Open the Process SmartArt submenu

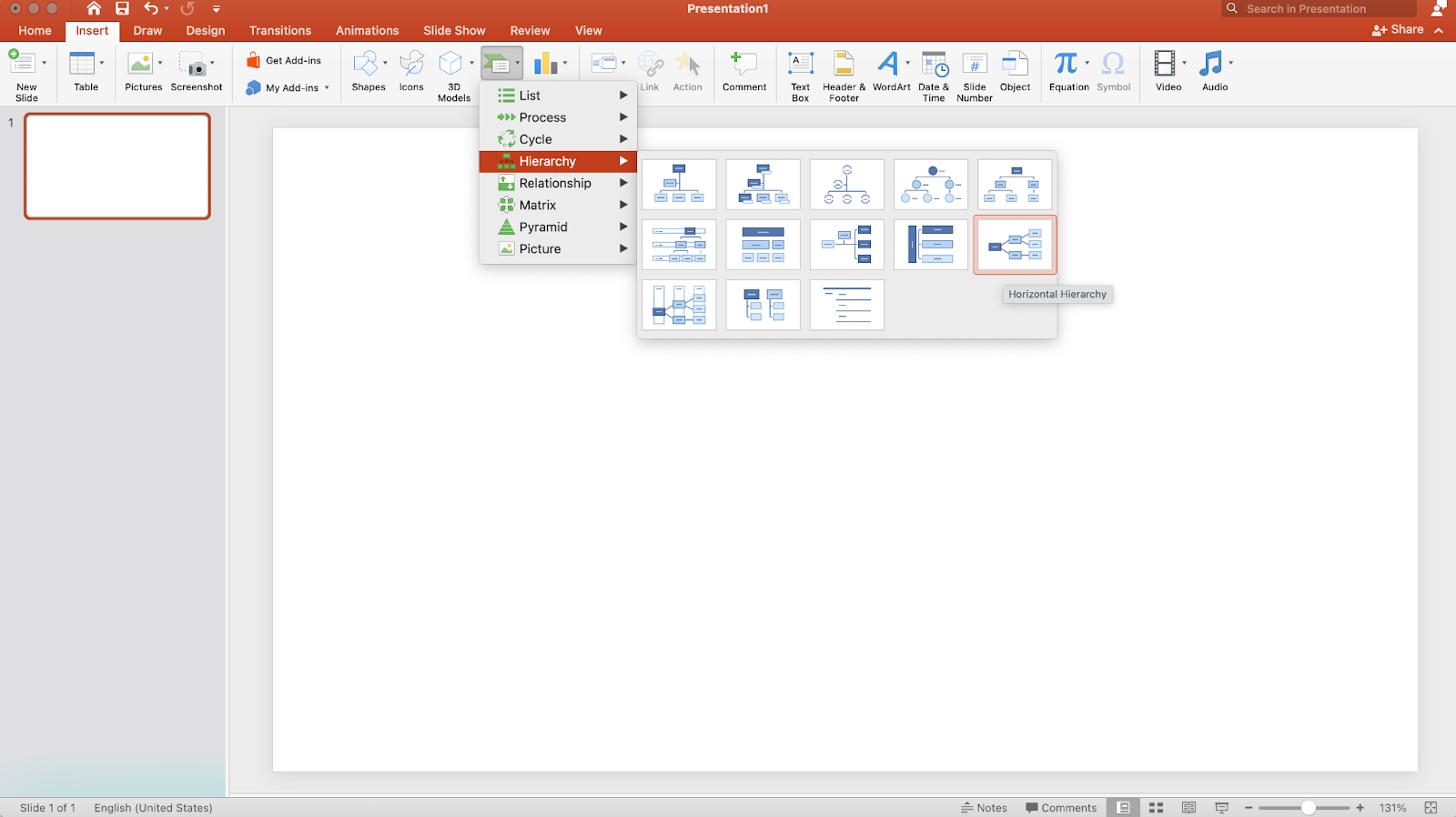(x=558, y=117)
